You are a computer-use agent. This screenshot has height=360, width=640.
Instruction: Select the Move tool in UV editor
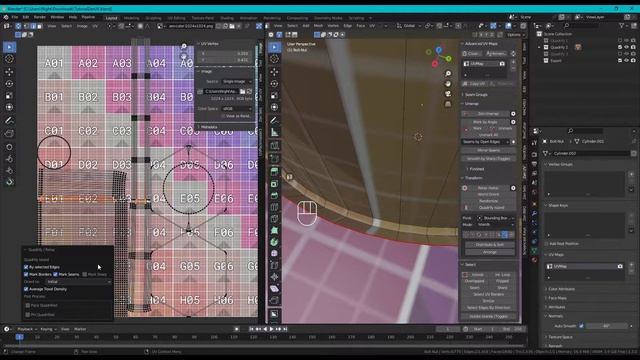coord(9,72)
